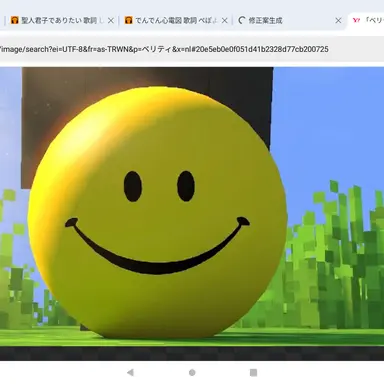Open the Yahoo ベリティ search tab
This screenshot has height=384, width=384.
pyautogui.click(x=367, y=21)
